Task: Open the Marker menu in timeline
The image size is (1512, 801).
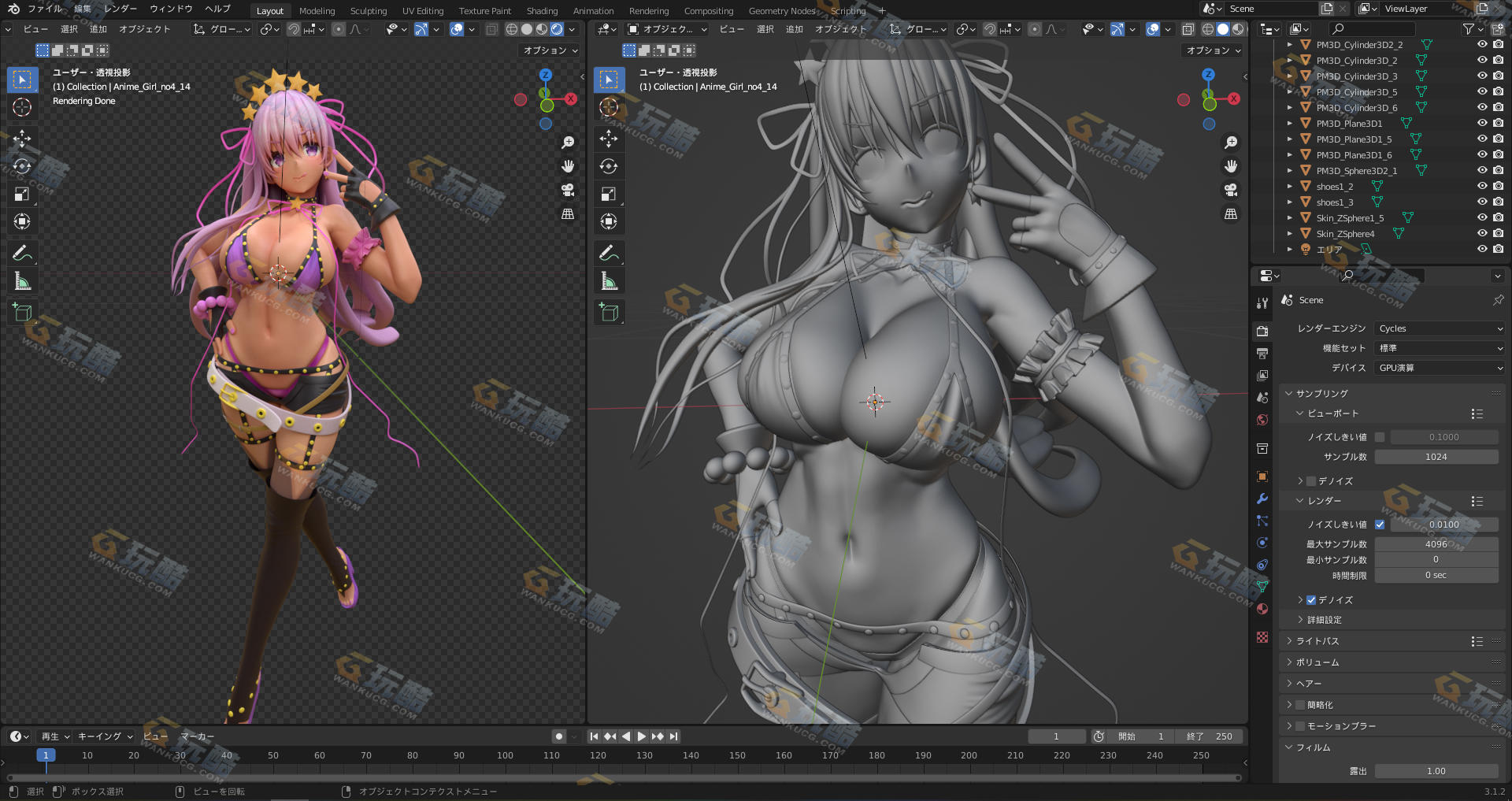Action: coord(198,736)
